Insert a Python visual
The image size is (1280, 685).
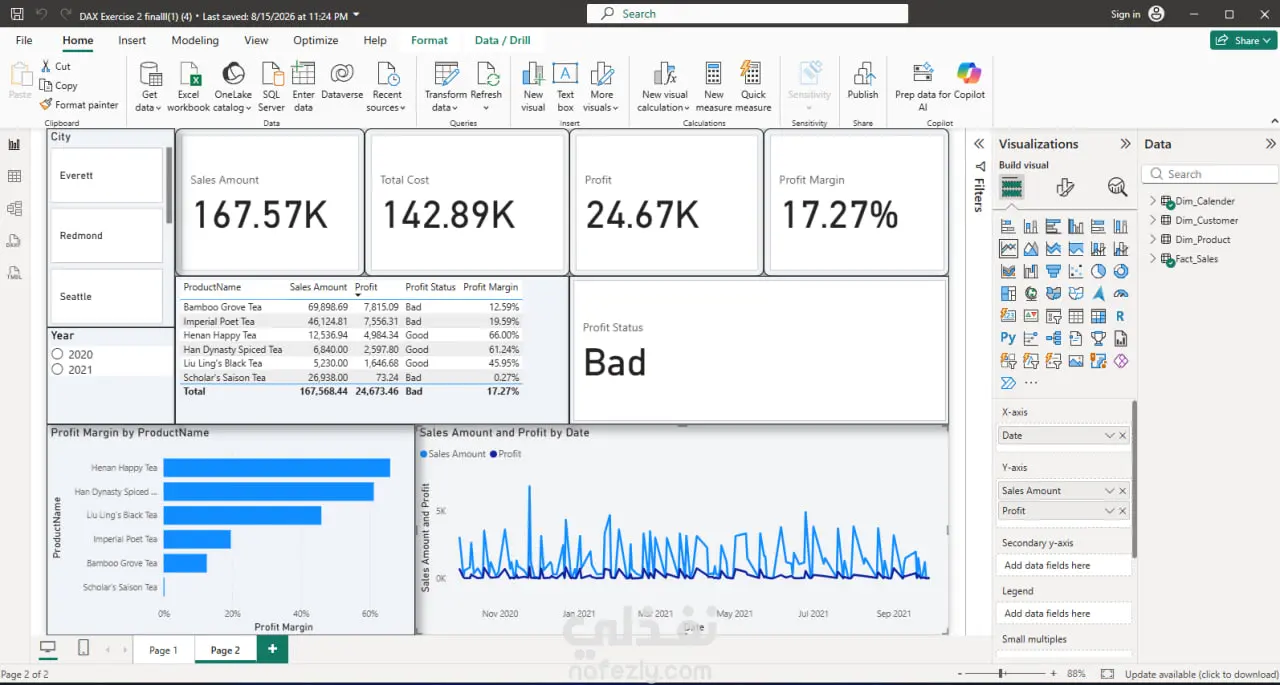[1008, 339]
